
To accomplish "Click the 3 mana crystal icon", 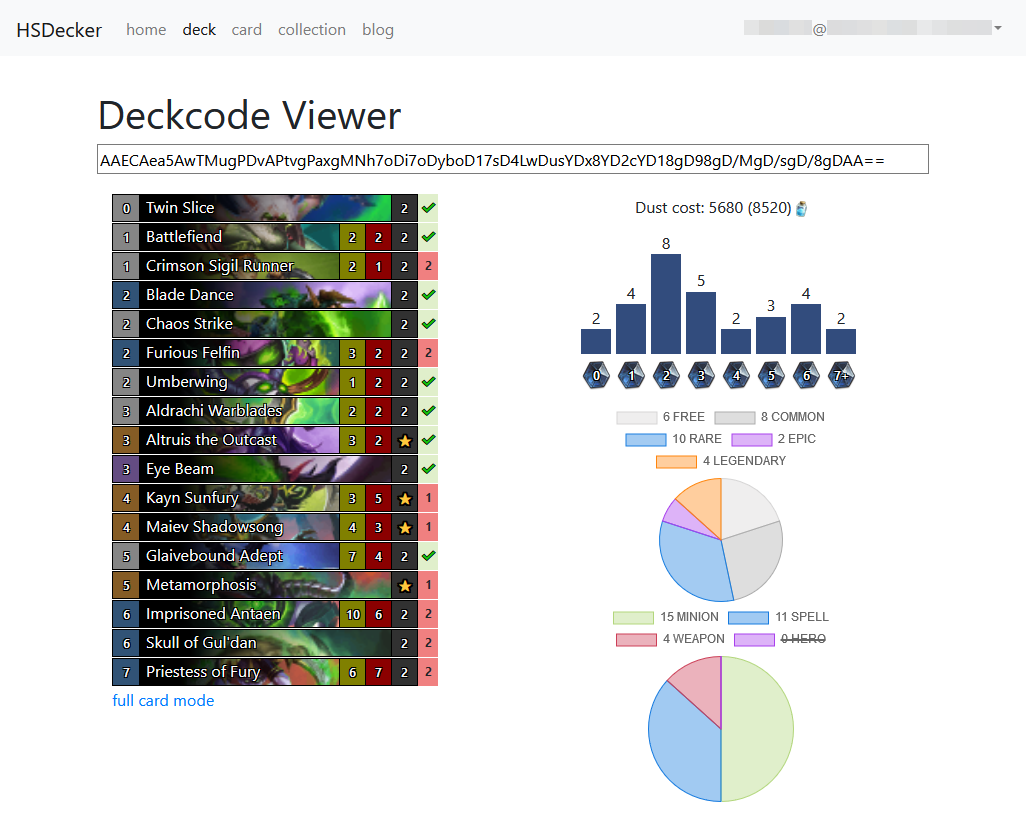I will pyautogui.click(x=701, y=375).
